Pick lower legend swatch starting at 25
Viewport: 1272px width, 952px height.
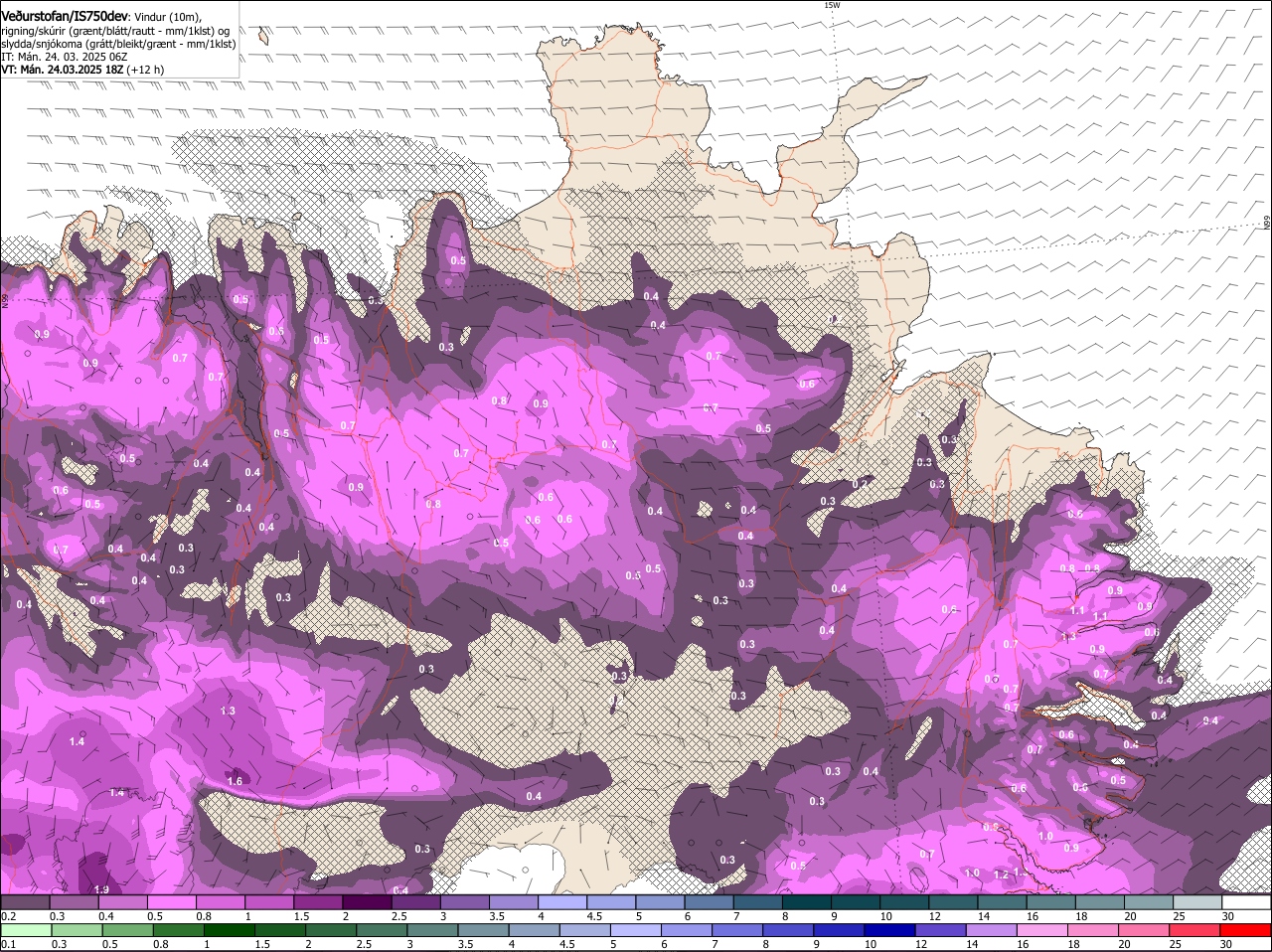tap(1194, 930)
